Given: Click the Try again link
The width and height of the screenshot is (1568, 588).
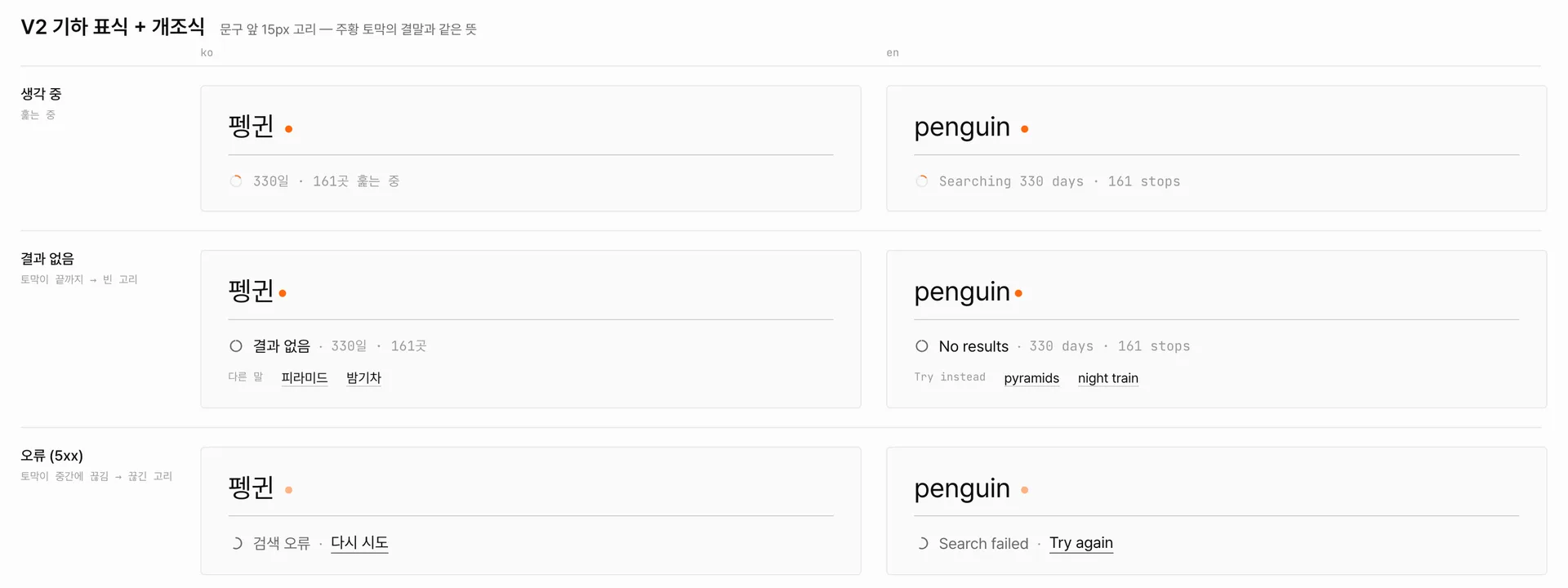Looking at the screenshot, I should coord(1081,543).
